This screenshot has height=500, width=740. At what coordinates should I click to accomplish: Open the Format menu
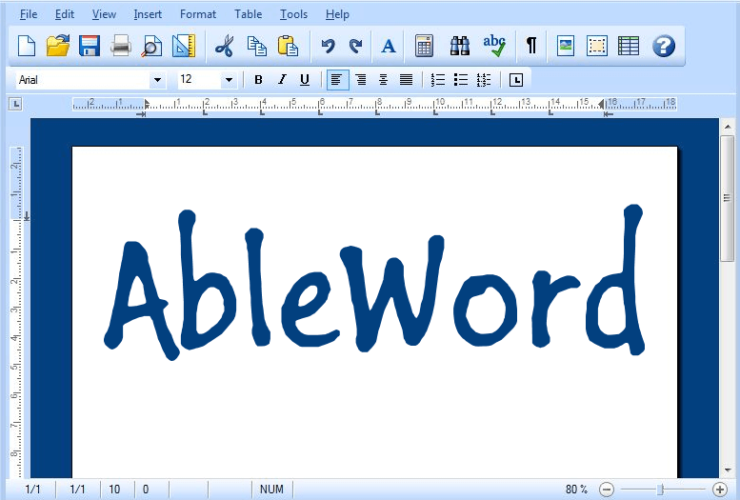click(x=198, y=14)
